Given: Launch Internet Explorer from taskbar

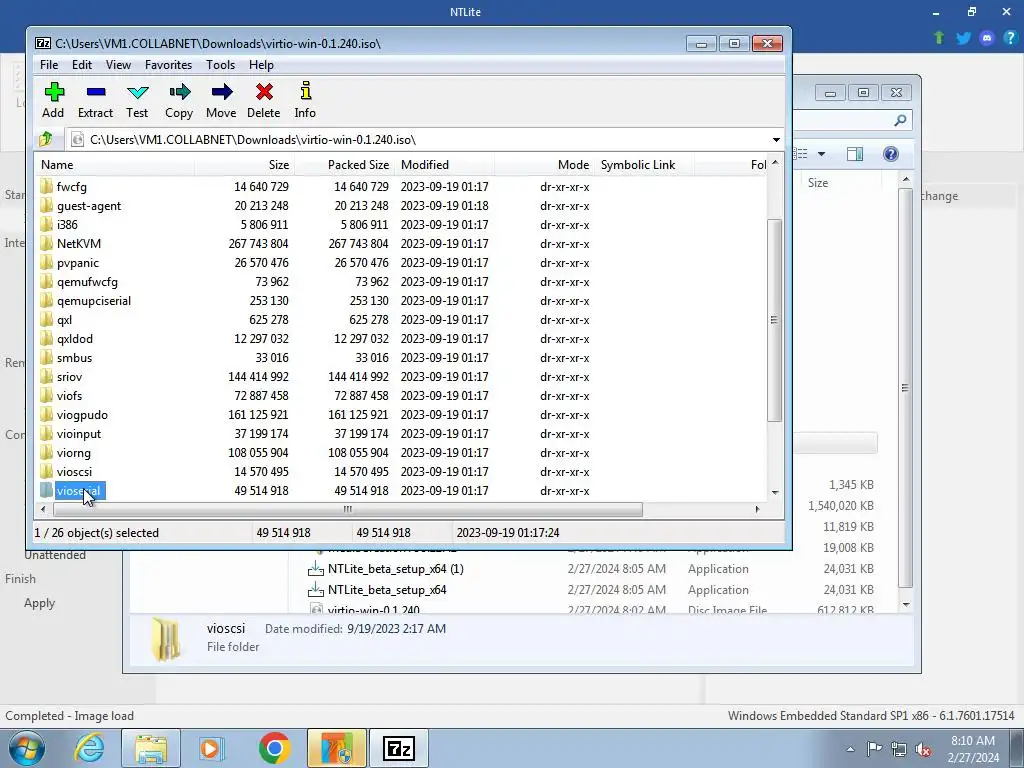Looking at the screenshot, I should coord(89,748).
